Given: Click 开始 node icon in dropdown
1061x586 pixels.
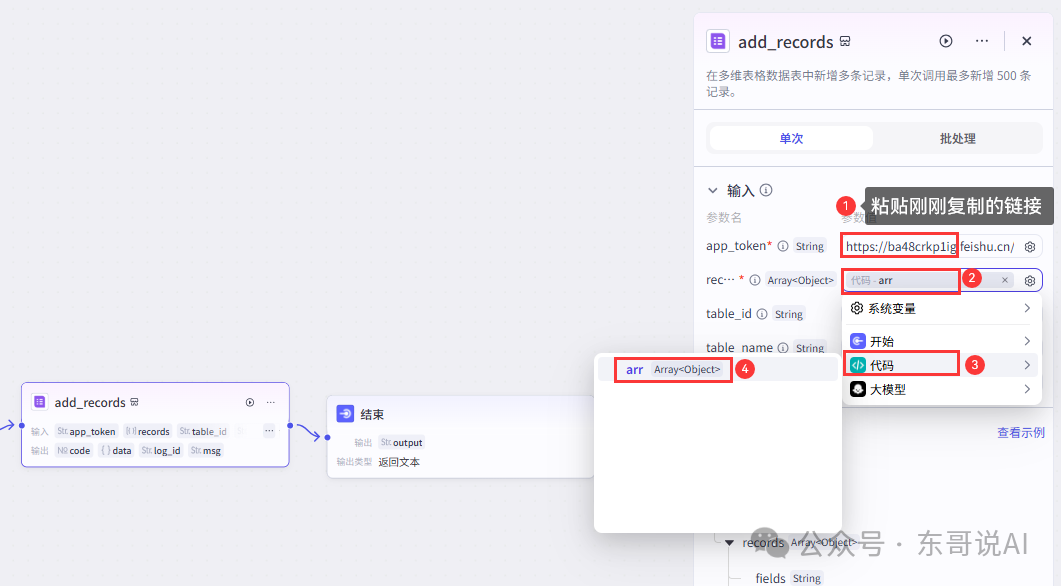Looking at the screenshot, I should click(858, 341).
